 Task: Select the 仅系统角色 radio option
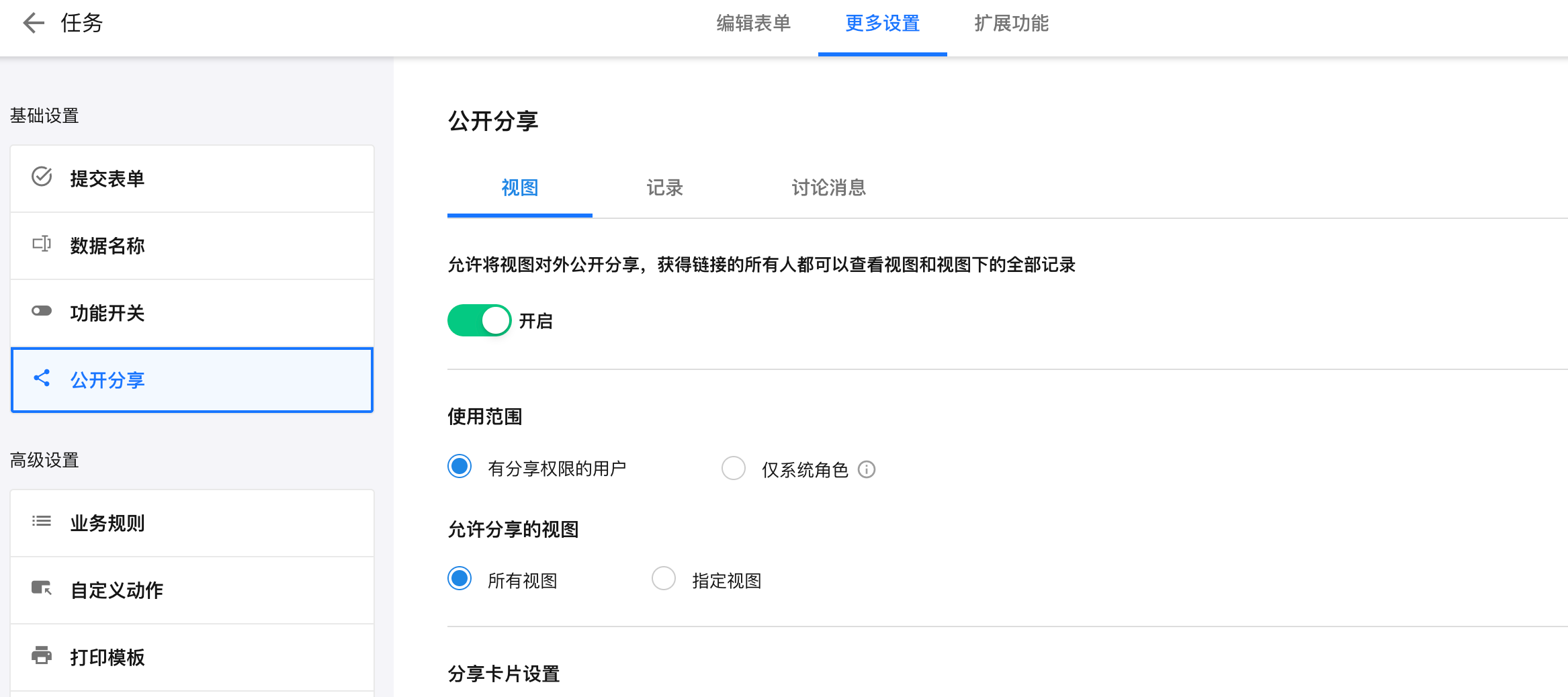(733, 468)
